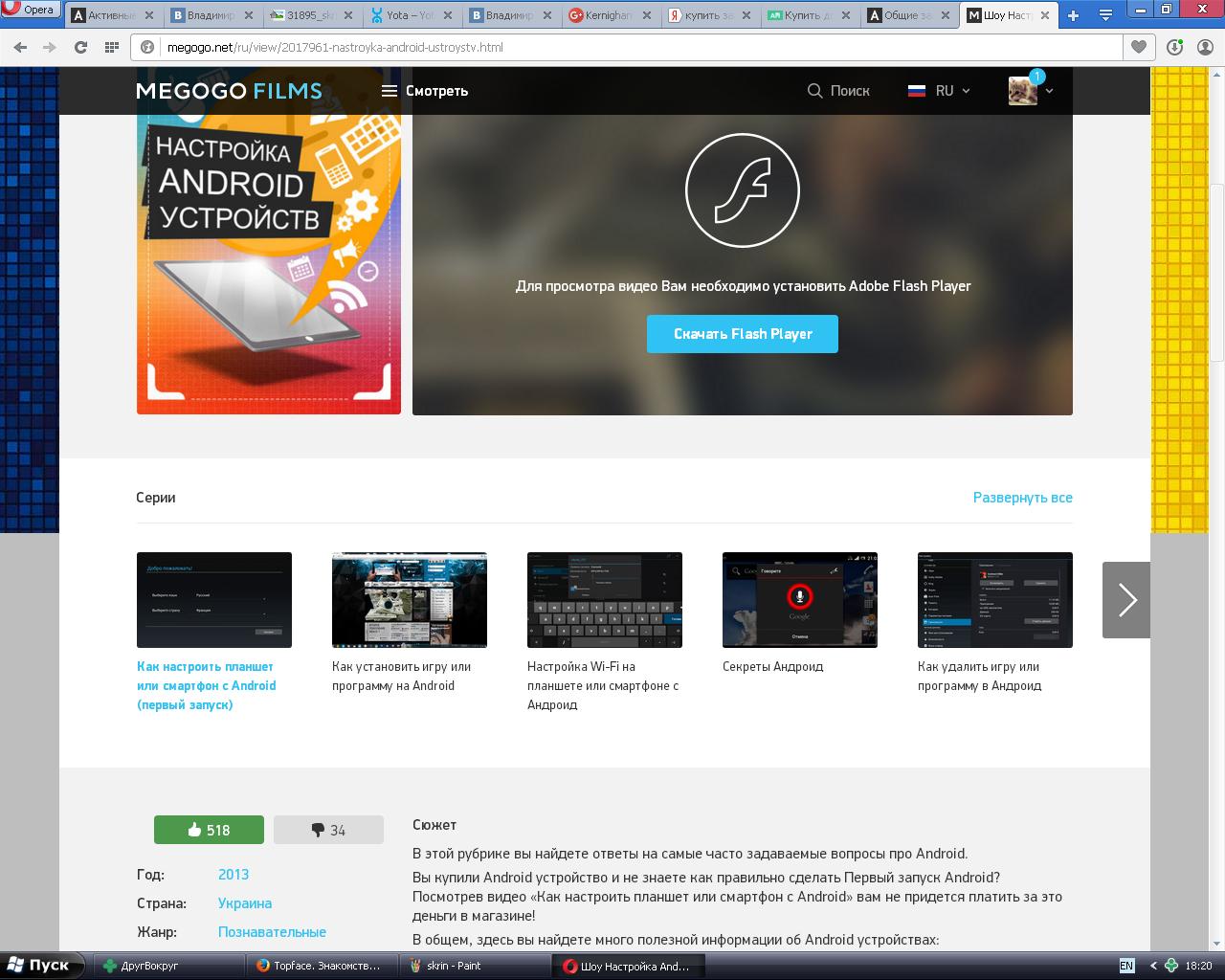
Task: Click the "Развернуть все" link
Action: pos(1023,498)
